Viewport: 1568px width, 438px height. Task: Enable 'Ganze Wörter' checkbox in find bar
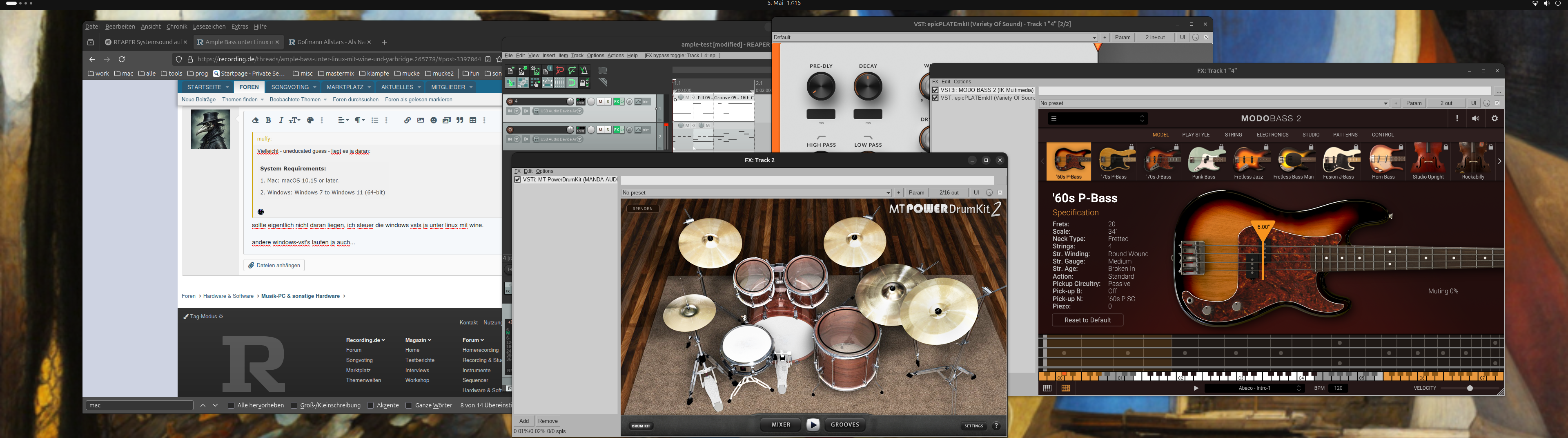(408, 405)
